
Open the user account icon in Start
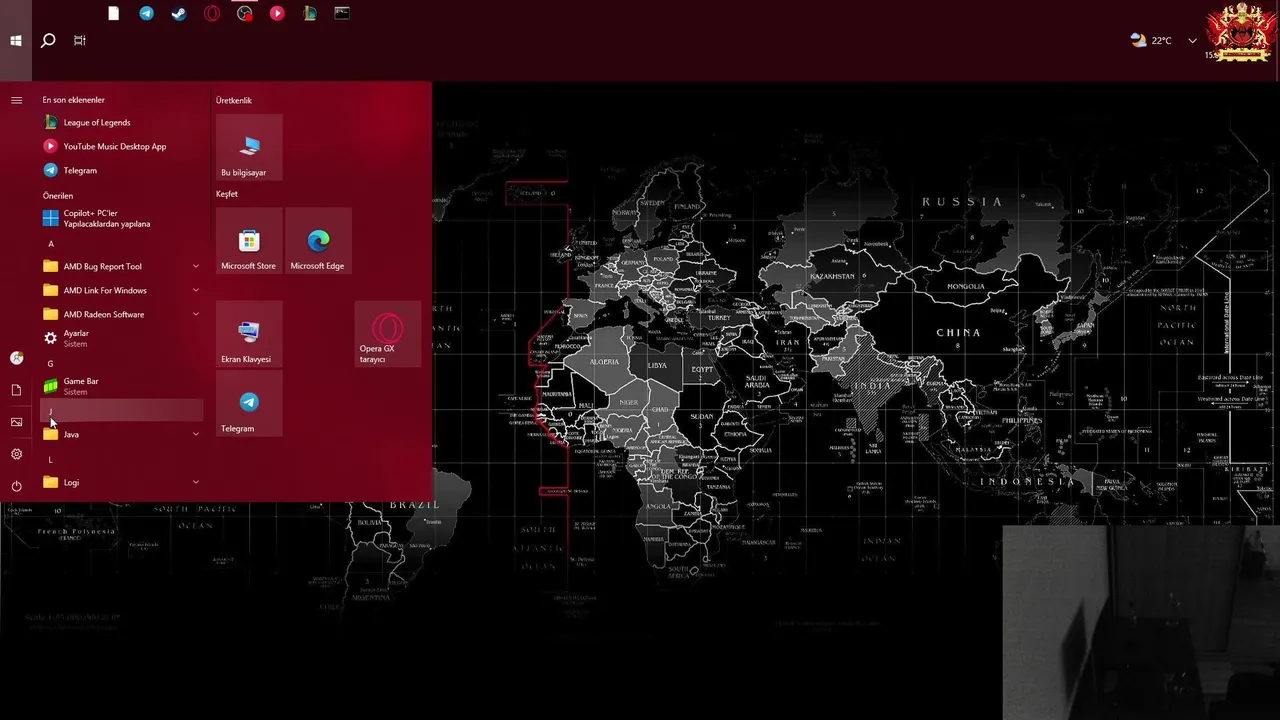(16, 358)
